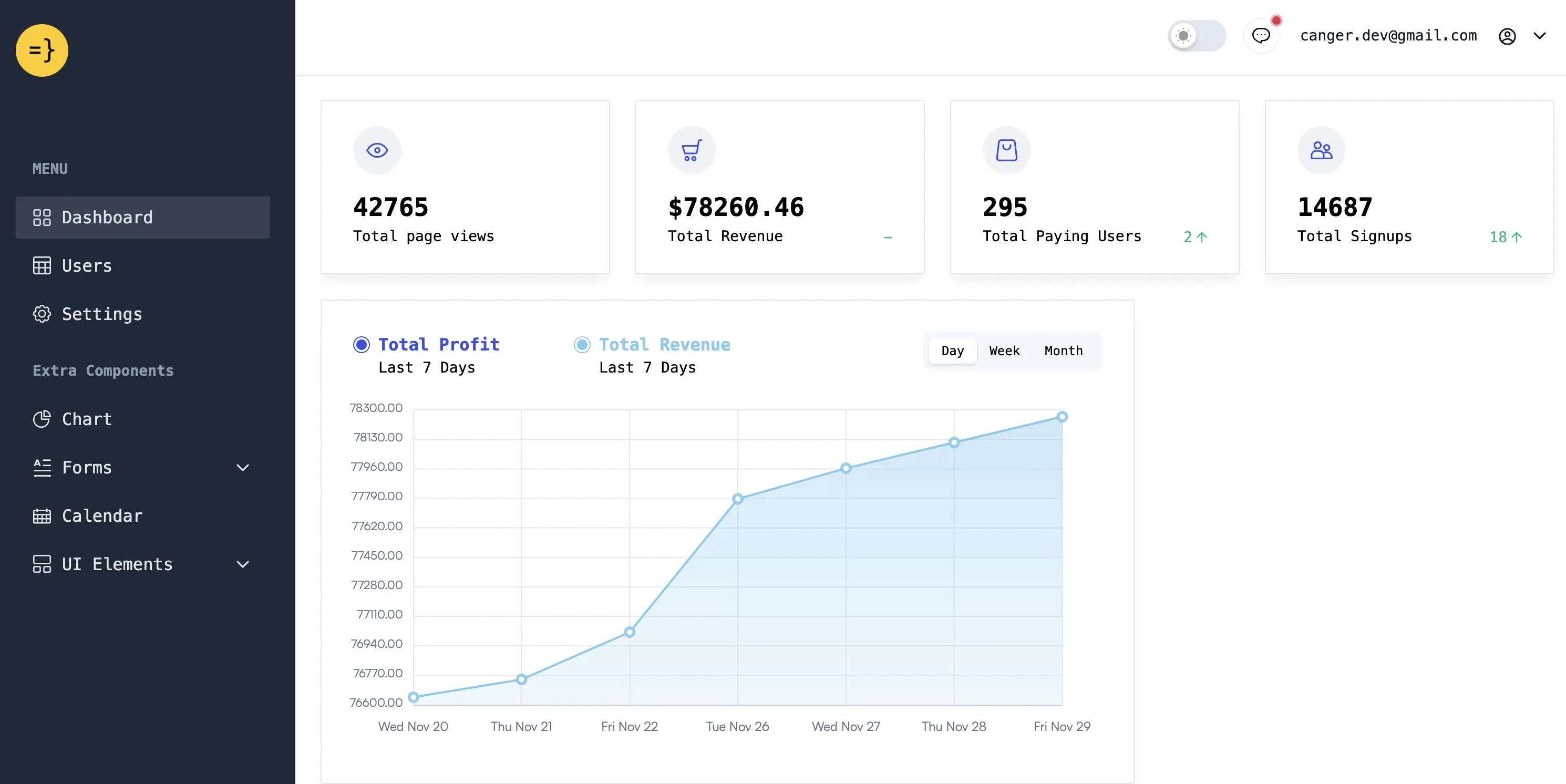Select the Settings gear icon
The width and height of the screenshot is (1566, 784).
pos(42,314)
